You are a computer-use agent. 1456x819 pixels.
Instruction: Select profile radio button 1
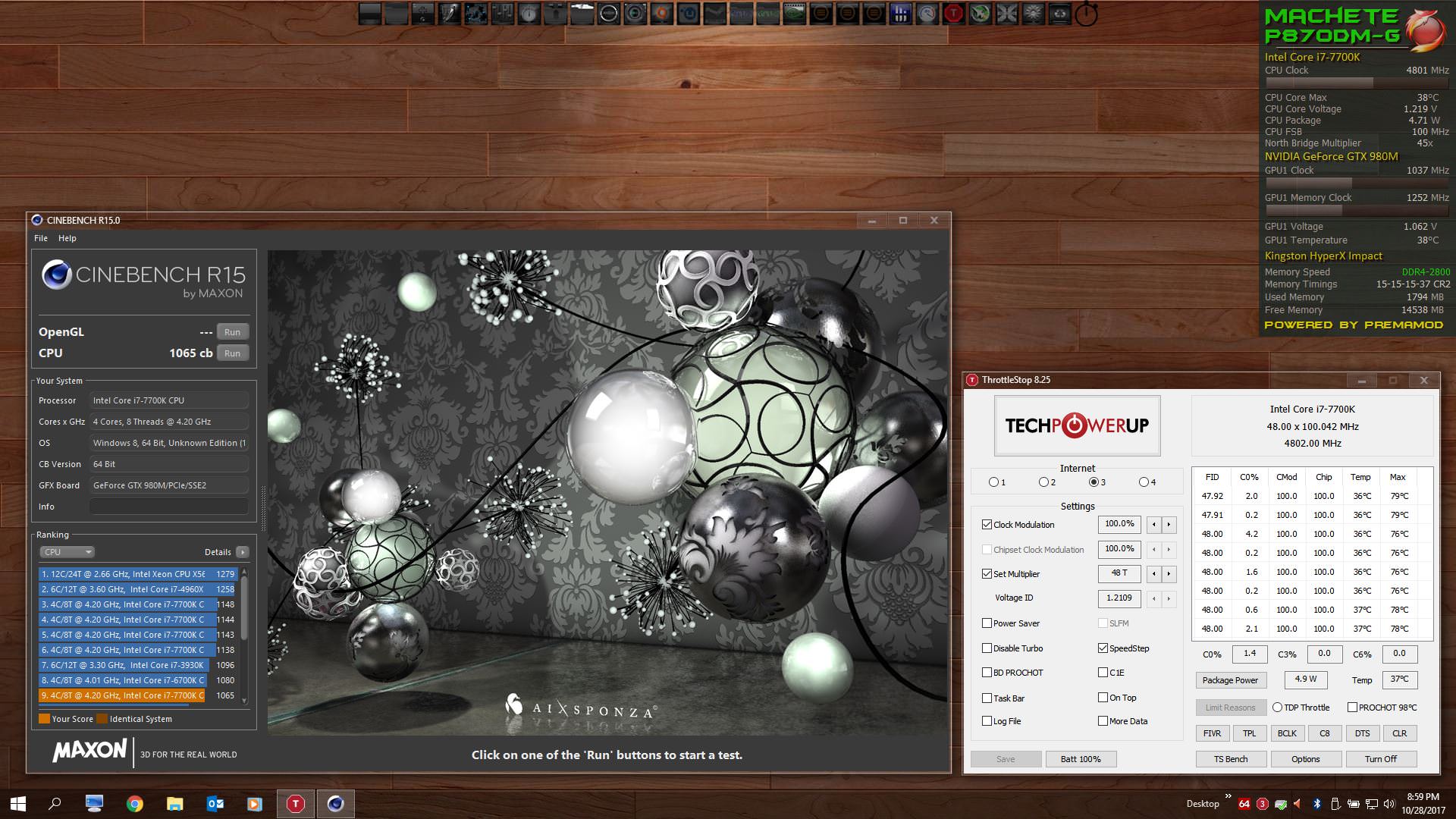993,482
